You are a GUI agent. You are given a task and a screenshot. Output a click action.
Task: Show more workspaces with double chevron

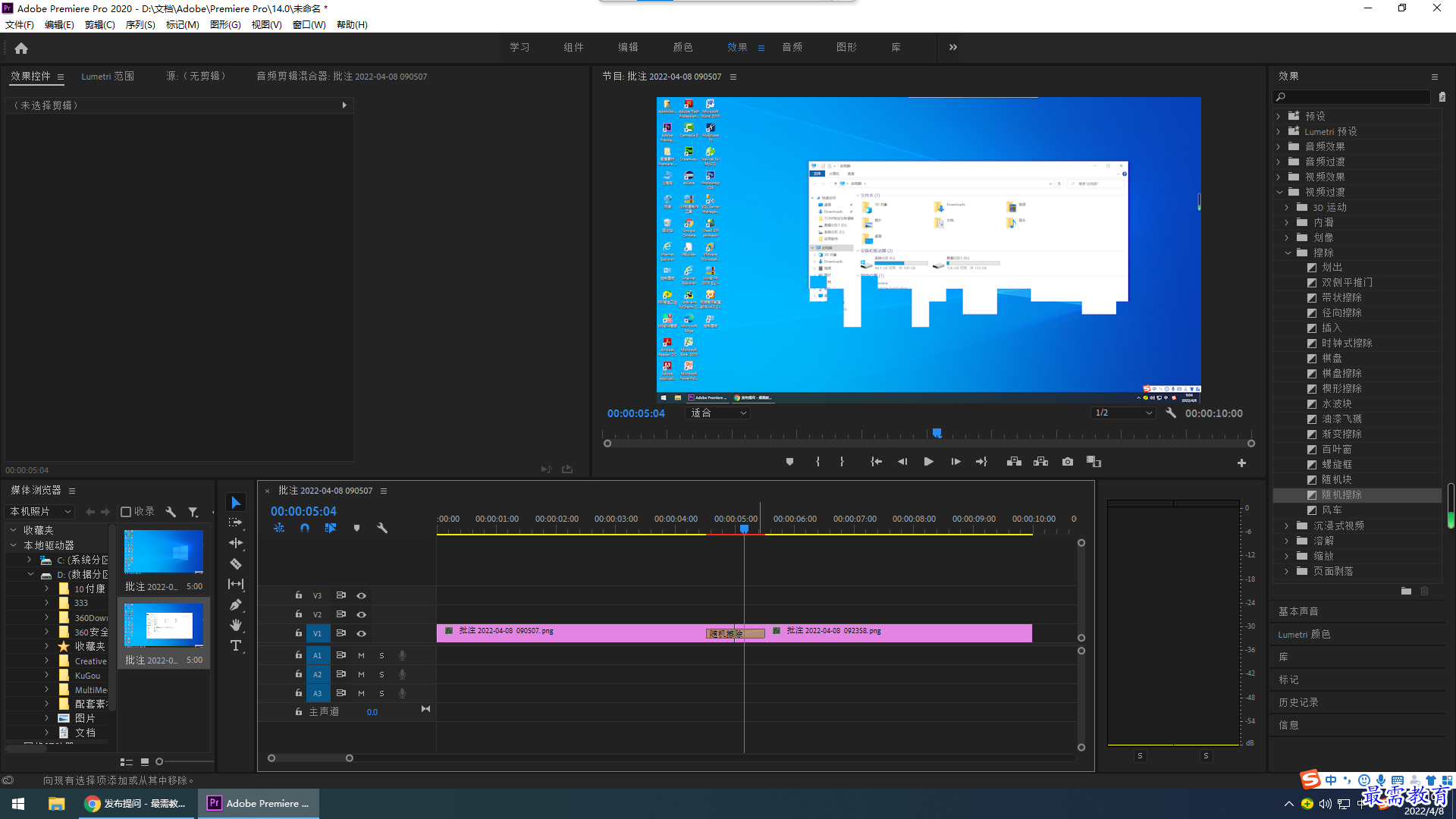click(953, 47)
